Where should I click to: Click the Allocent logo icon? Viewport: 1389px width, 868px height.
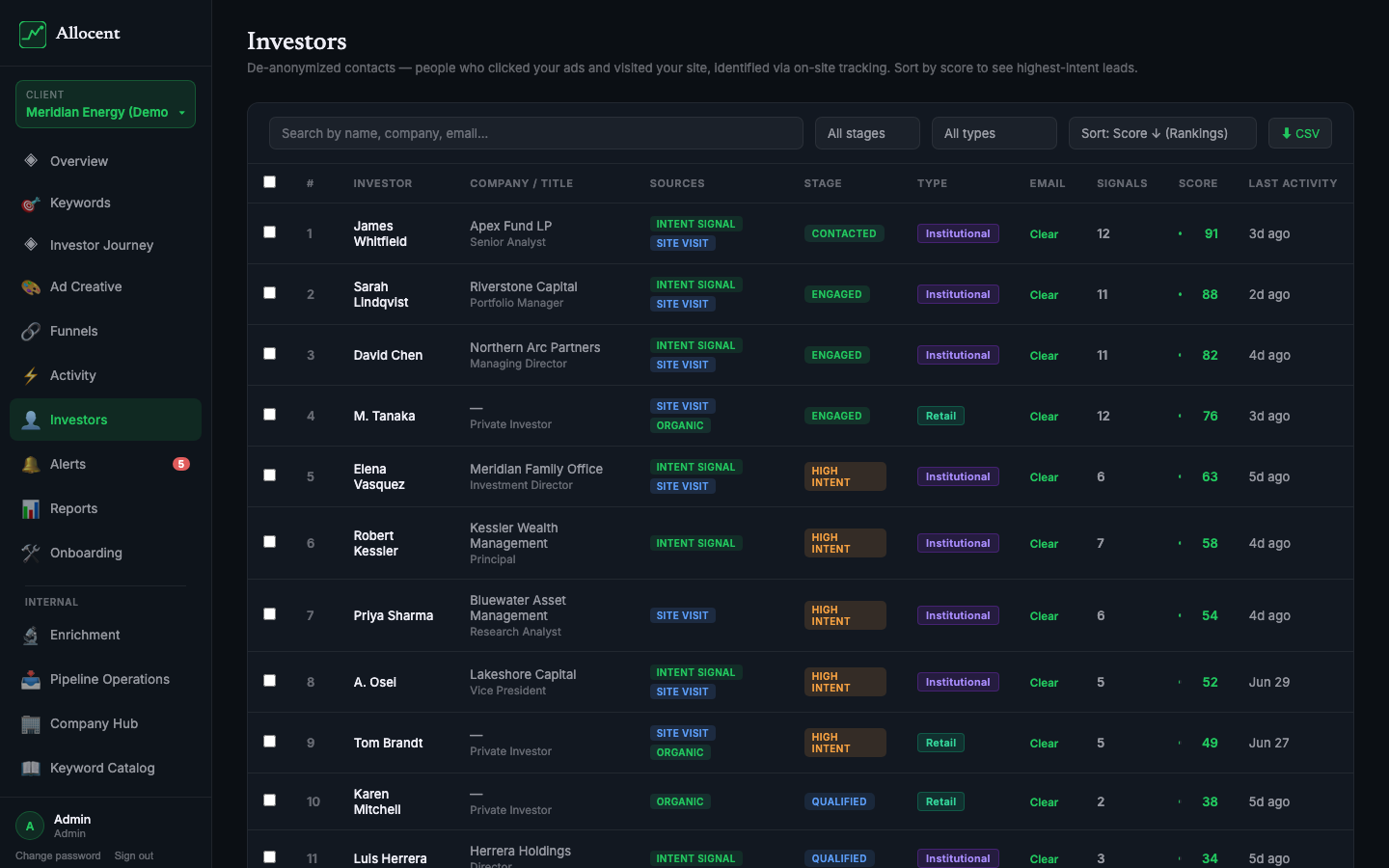pos(33,34)
